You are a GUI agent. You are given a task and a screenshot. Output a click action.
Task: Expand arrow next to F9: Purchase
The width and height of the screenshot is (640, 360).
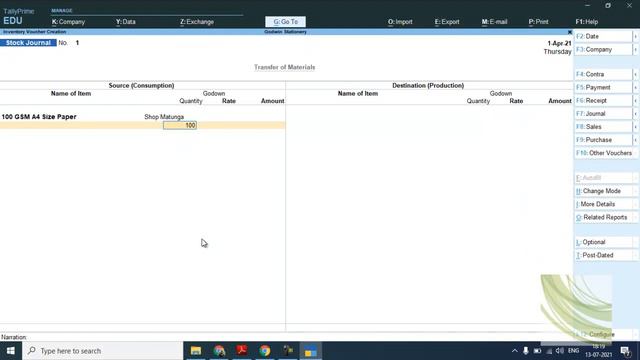[x=636, y=140]
